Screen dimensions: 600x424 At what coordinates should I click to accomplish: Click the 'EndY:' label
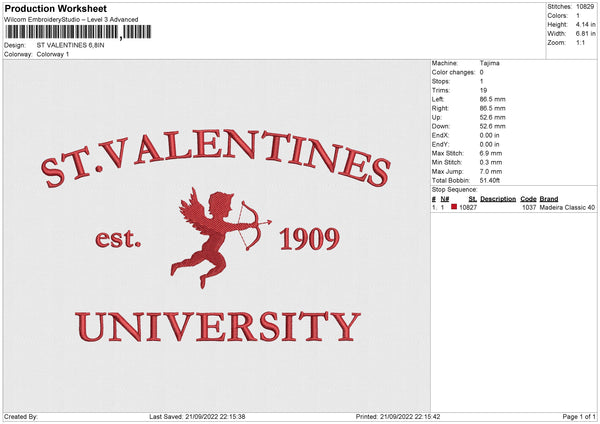point(440,144)
